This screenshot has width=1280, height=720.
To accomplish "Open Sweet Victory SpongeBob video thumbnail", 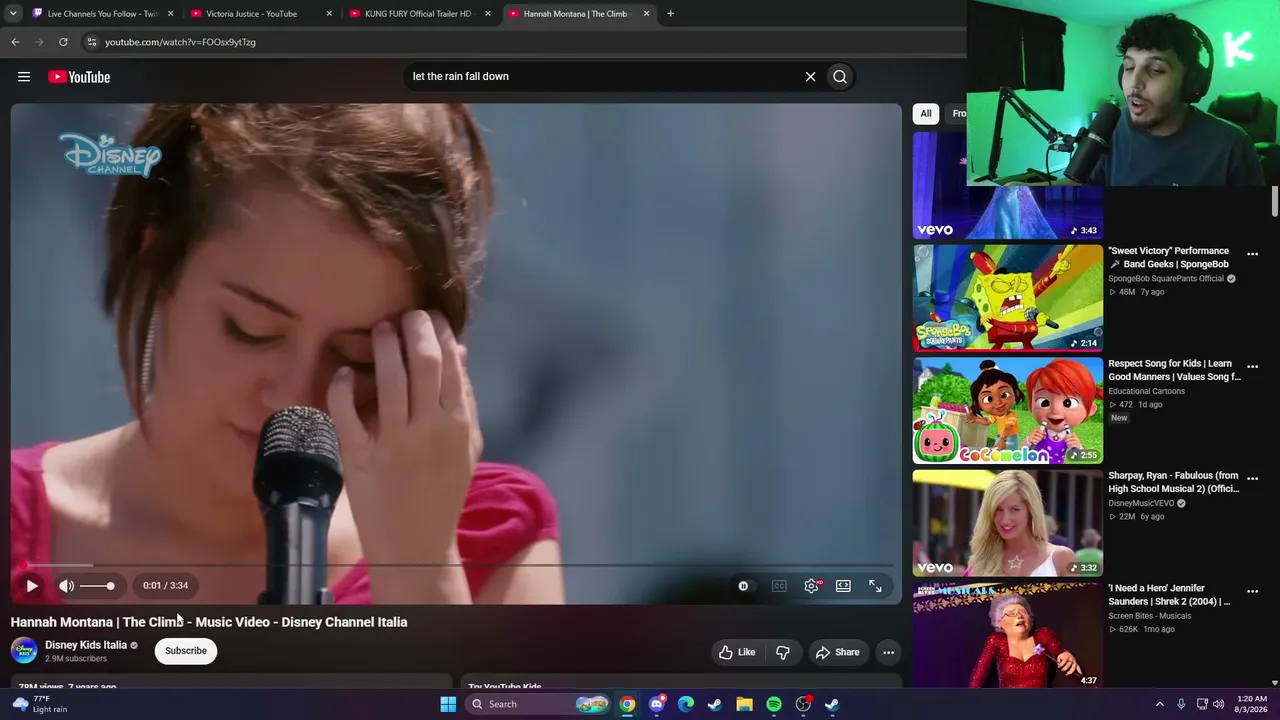I will coord(1008,298).
